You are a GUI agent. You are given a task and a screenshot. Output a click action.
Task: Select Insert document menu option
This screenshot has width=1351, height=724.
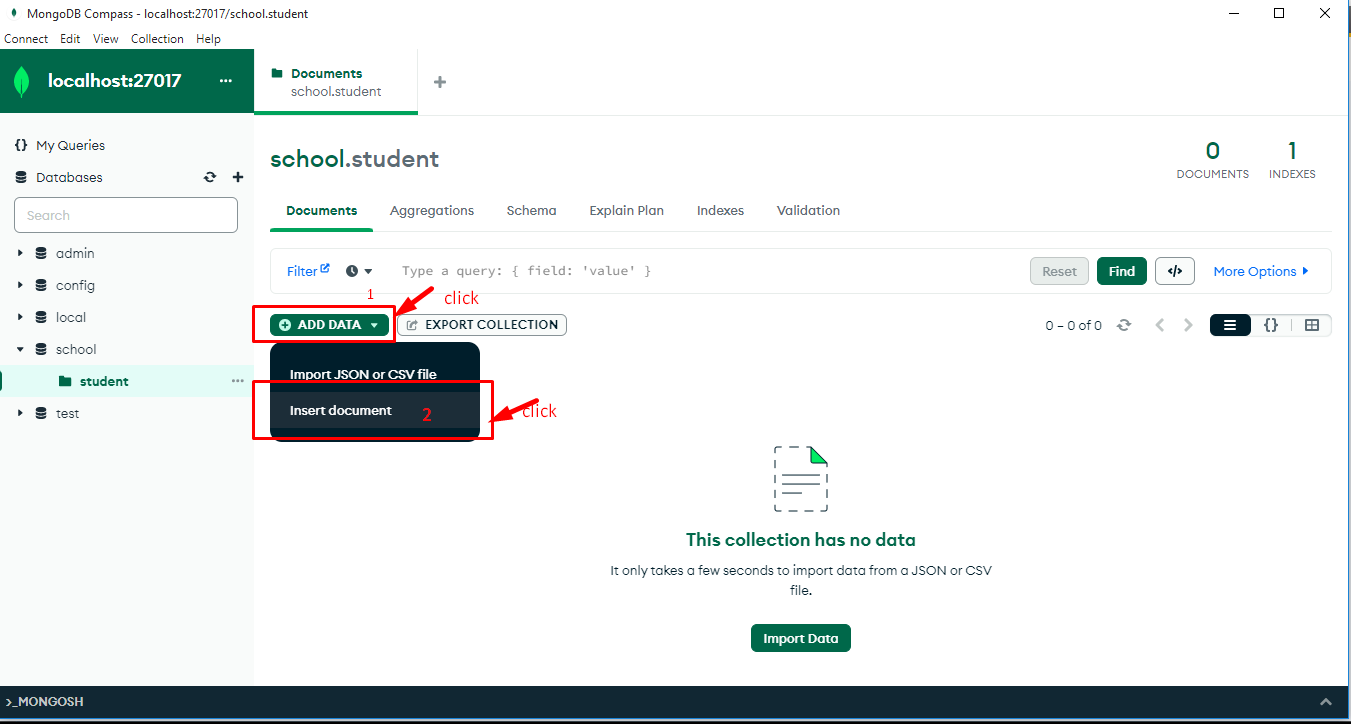coord(341,410)
